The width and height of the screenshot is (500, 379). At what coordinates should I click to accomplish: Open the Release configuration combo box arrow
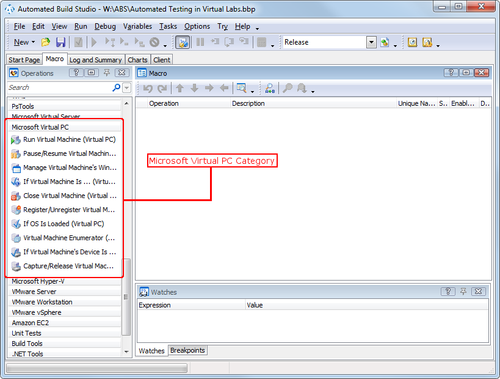pos(371,42)
